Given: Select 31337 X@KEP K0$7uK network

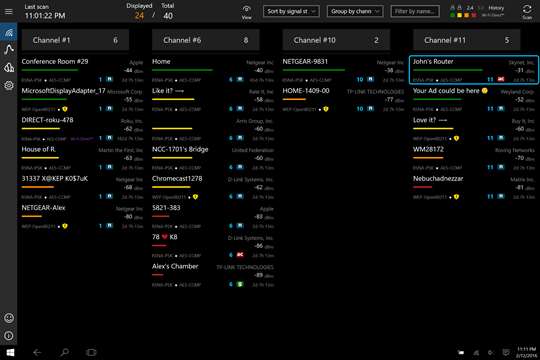Looking at the screenshot, I should [82, 187].
